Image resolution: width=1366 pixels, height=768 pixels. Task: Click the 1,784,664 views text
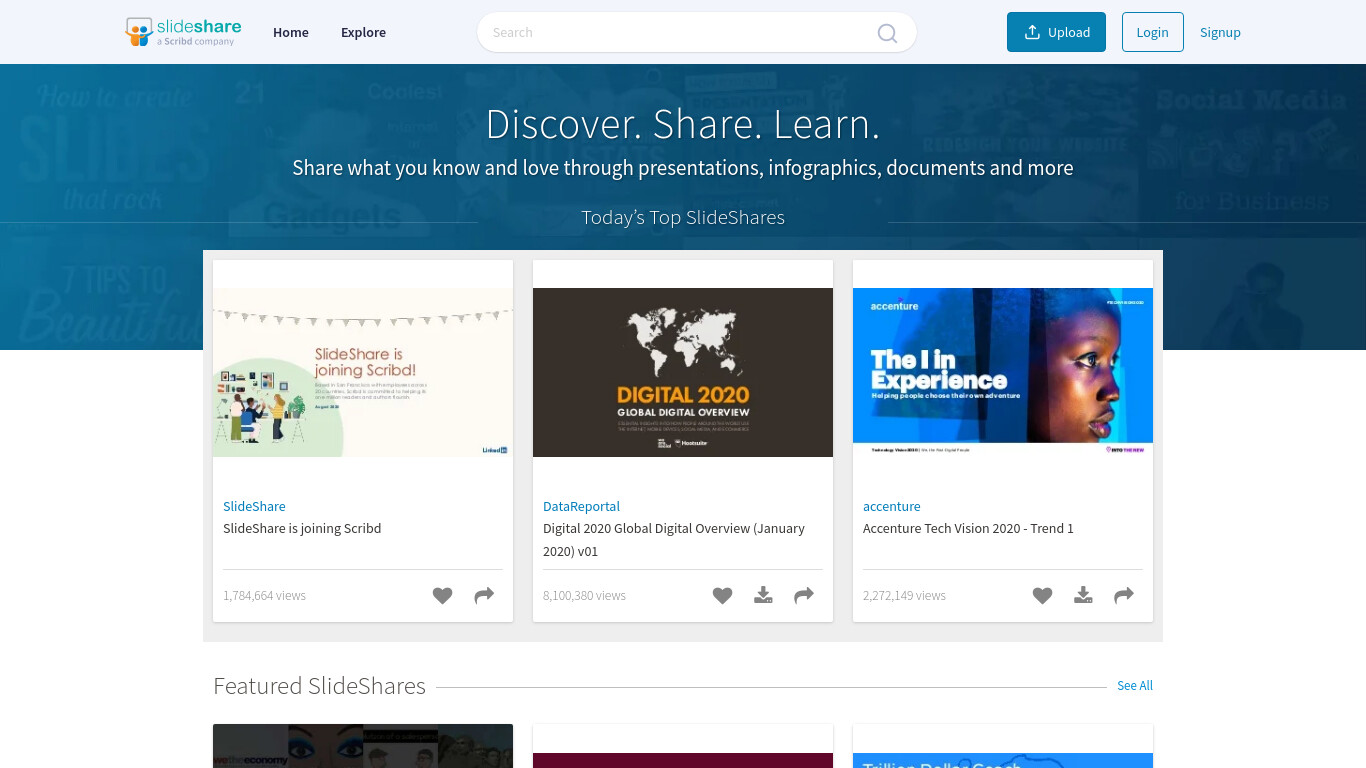264,595
